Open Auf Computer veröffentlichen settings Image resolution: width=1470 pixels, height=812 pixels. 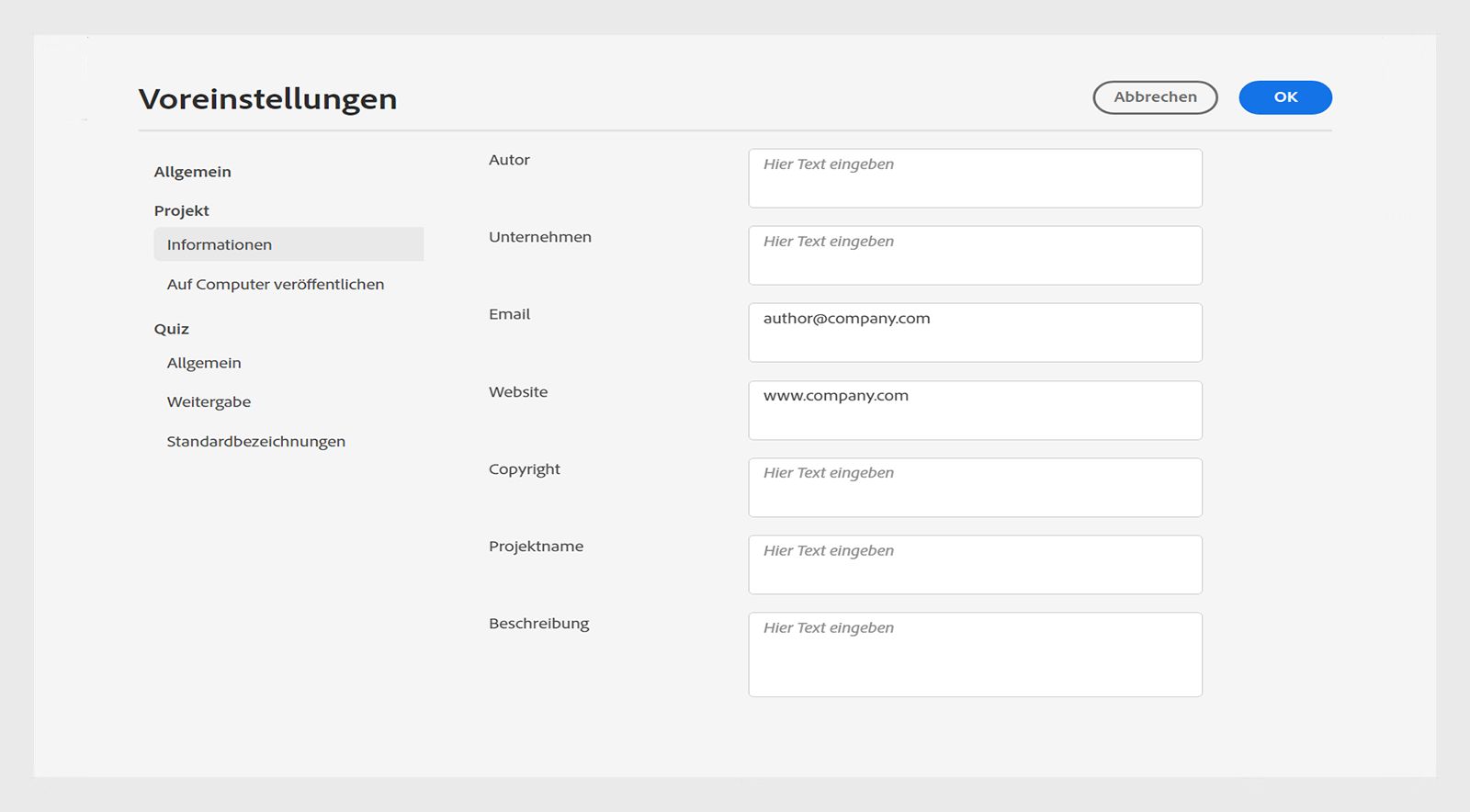click(x=276, y=285)
